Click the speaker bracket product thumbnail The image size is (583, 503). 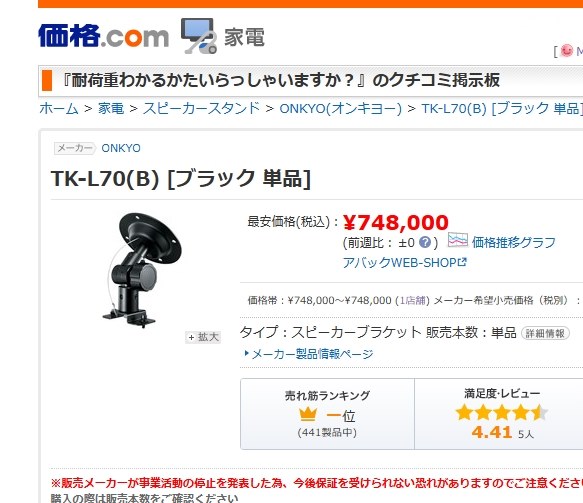(142, 270)
